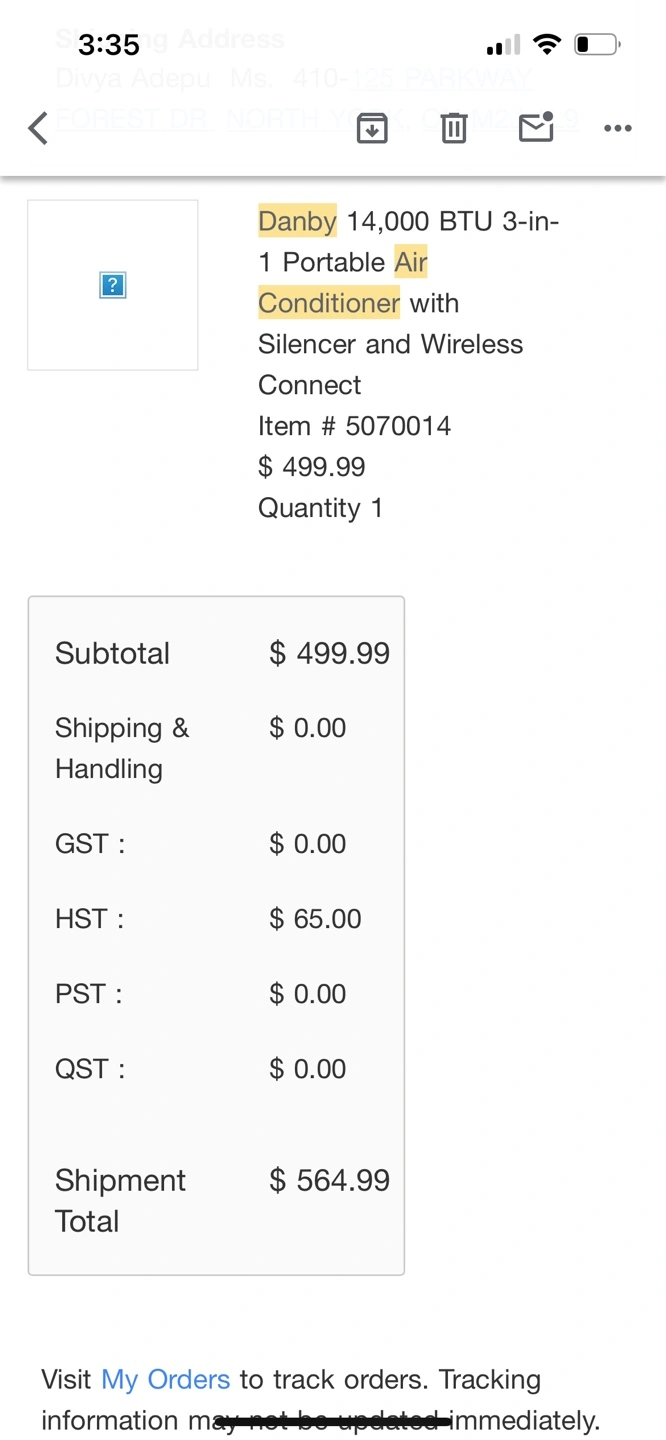Viewport: 666px width, 1440px height.
Task: Tap the battery indicator in status bar
Action: (x=597, y=44)
